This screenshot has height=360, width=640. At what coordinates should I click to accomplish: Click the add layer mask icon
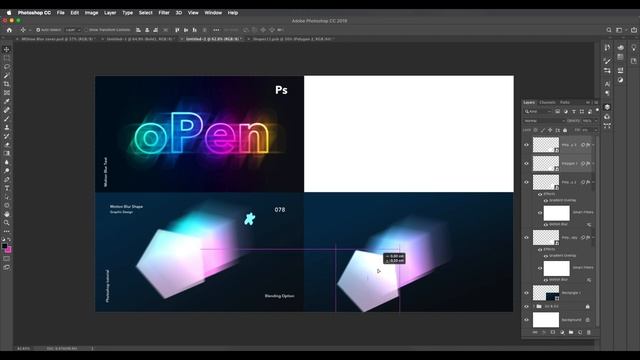553,332
